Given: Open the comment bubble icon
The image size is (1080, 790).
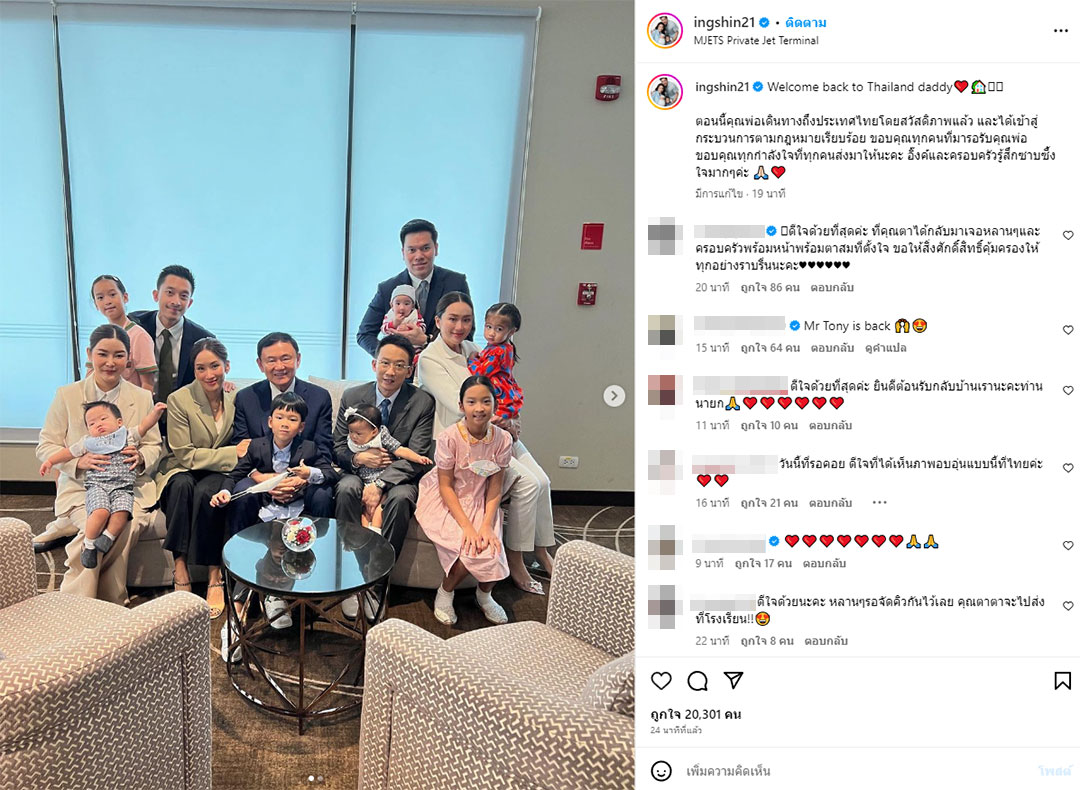Looking at the screenshot, I should point(698,680).
